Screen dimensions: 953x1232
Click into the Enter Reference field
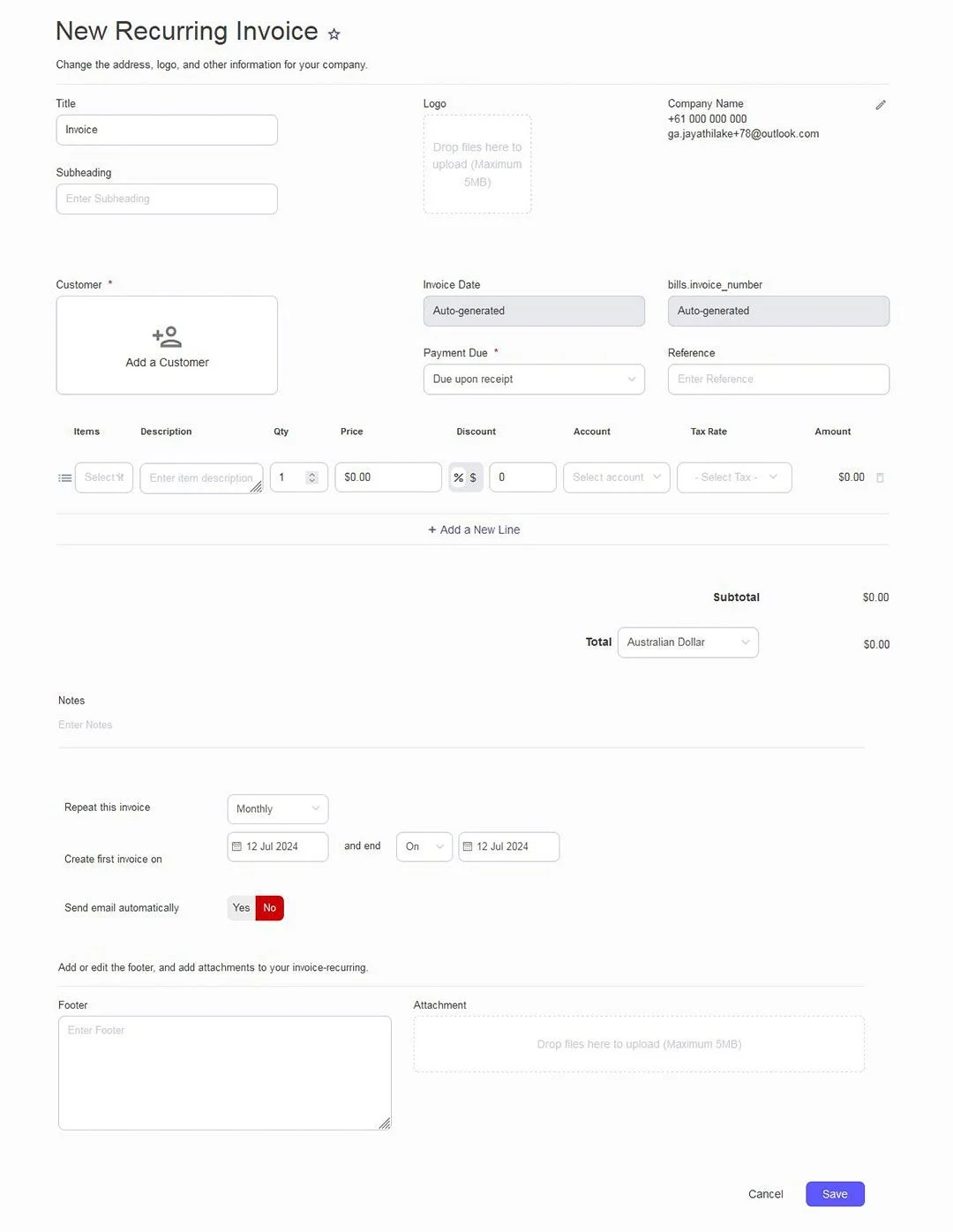coord(777,379)
